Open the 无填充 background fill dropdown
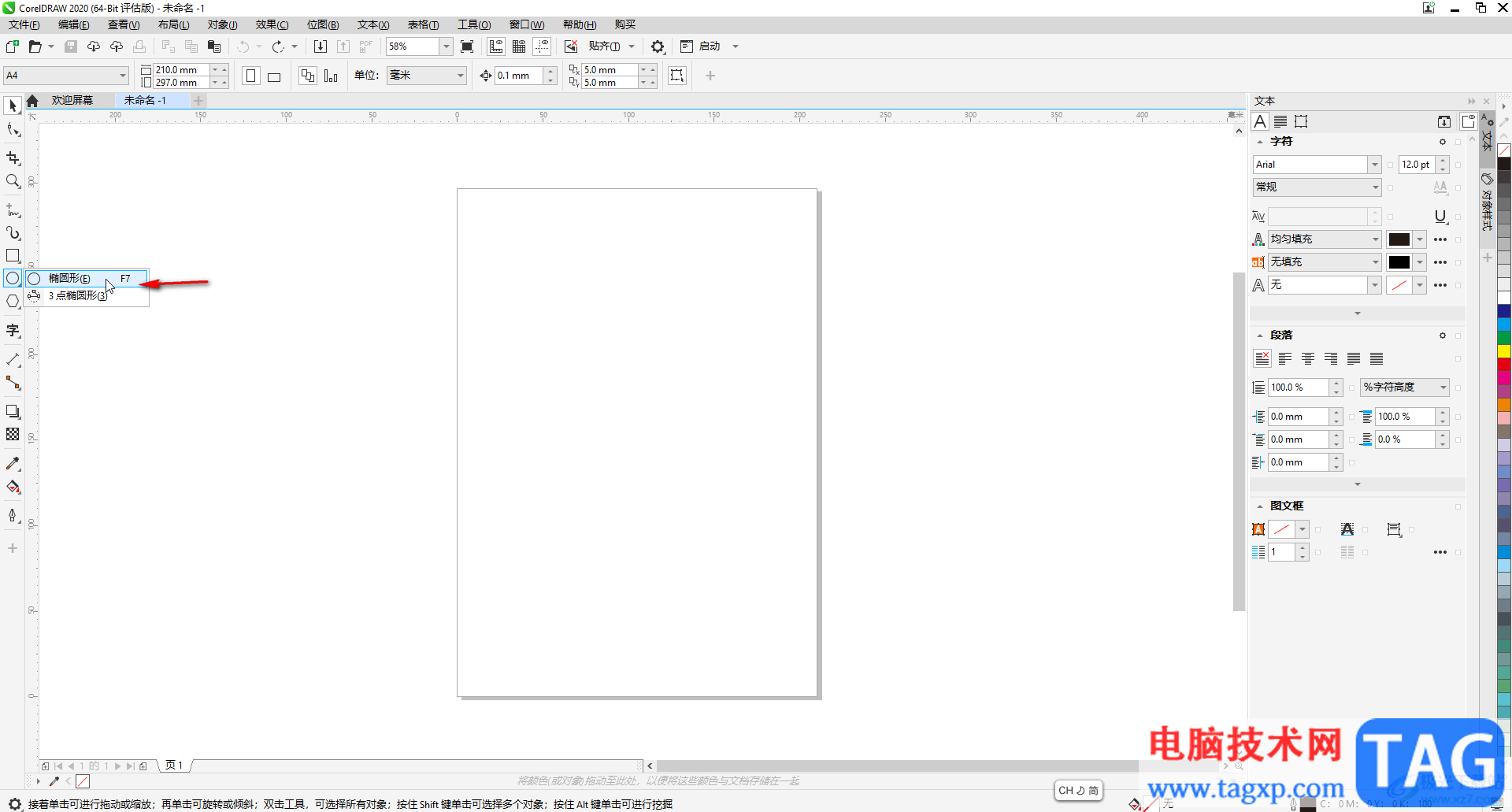1512x812 pixels. pyautogui.click(x=1375, y=262)
